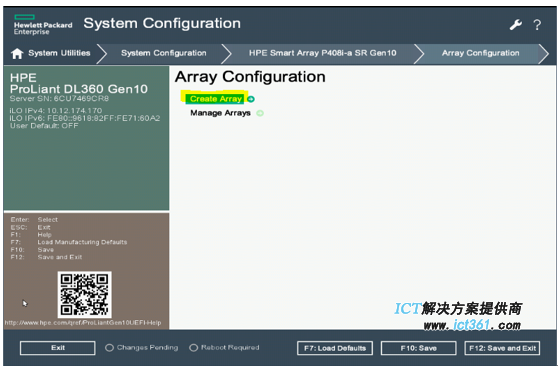
Task: Select F7: Load Manufacturing Defaults hint
Action: pyautogui.click(x=69, y=242)
